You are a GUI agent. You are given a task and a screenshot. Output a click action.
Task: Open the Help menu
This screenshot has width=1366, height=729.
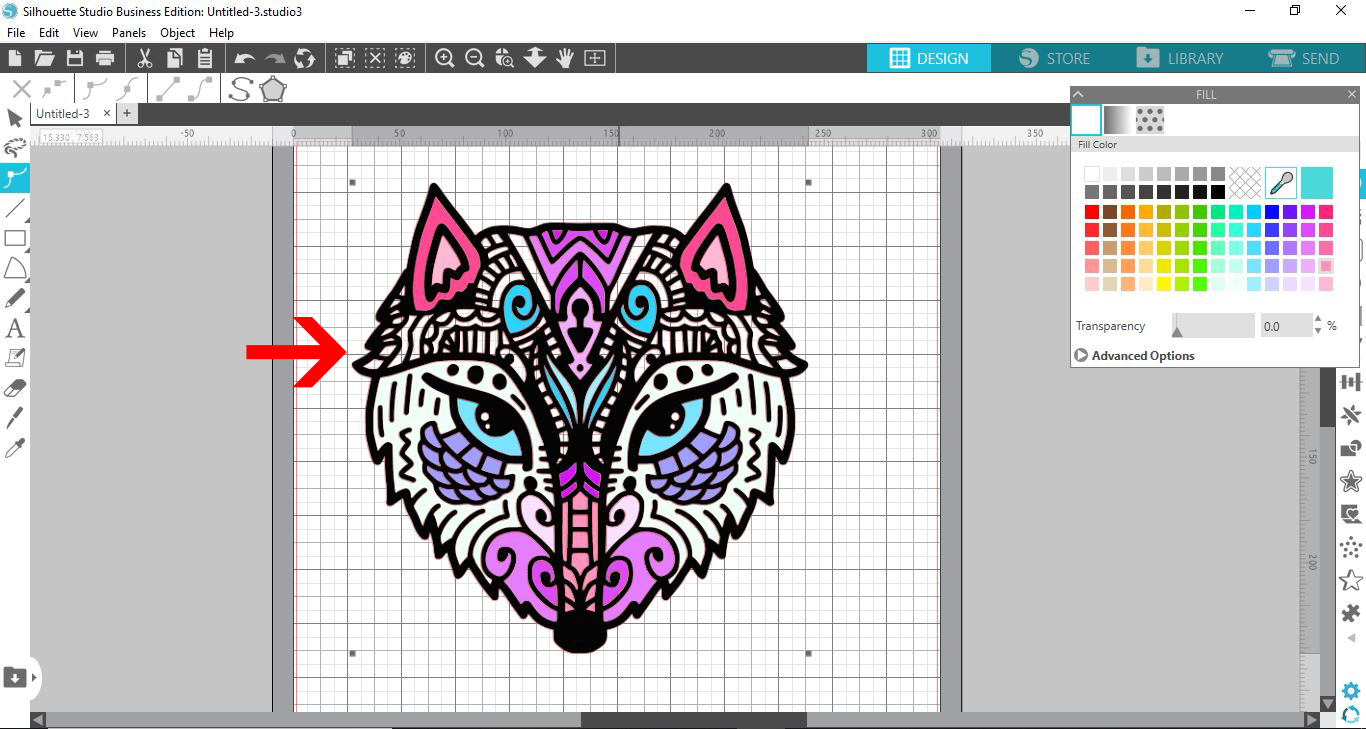[x=221, y=33]
